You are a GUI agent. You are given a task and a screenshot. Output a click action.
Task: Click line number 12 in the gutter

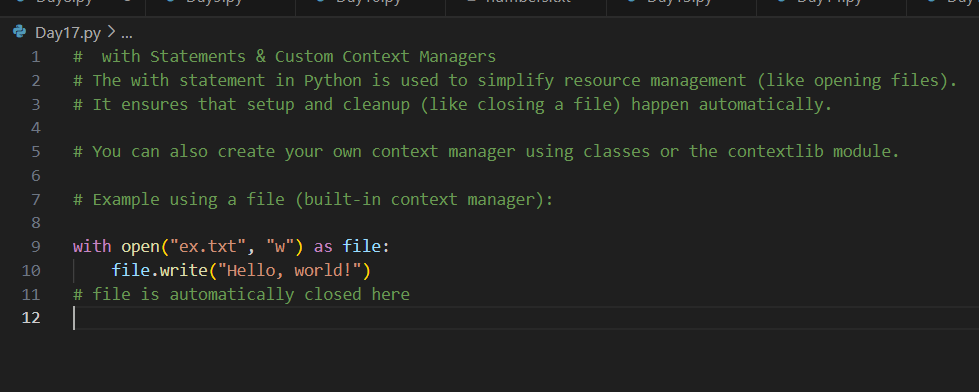[x=31, y=318]
